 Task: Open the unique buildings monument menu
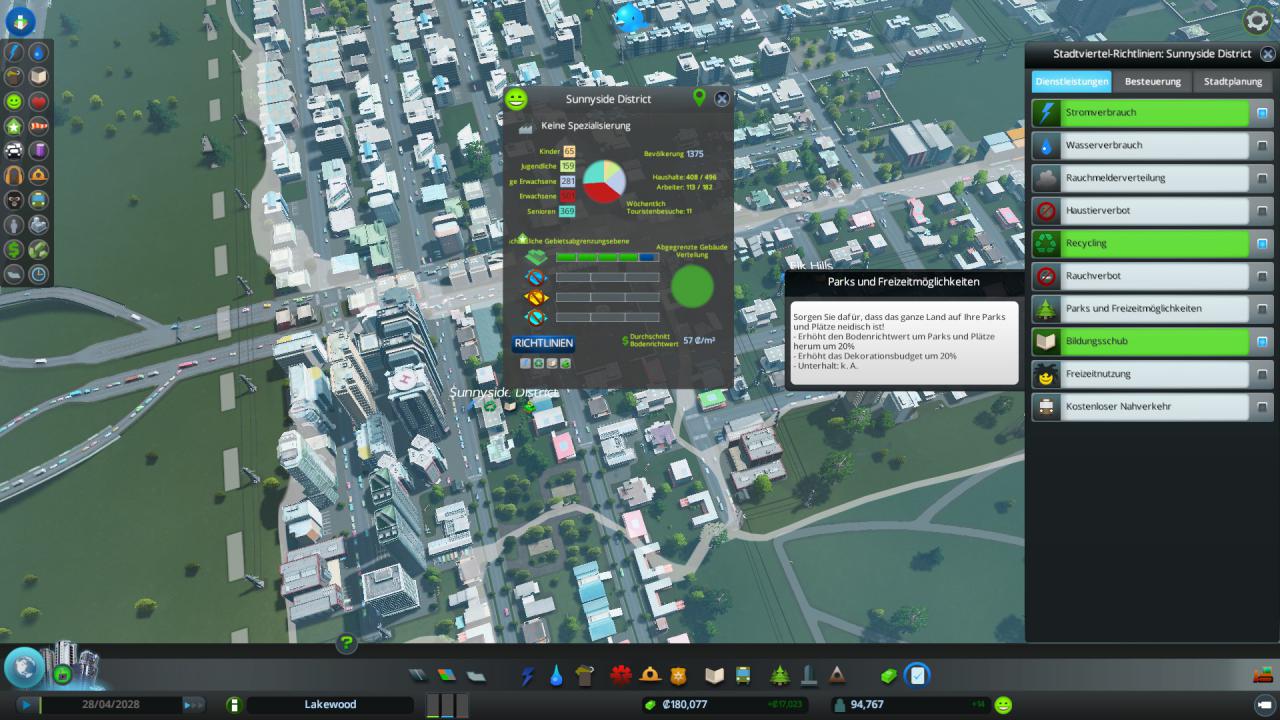pos(809,676)
